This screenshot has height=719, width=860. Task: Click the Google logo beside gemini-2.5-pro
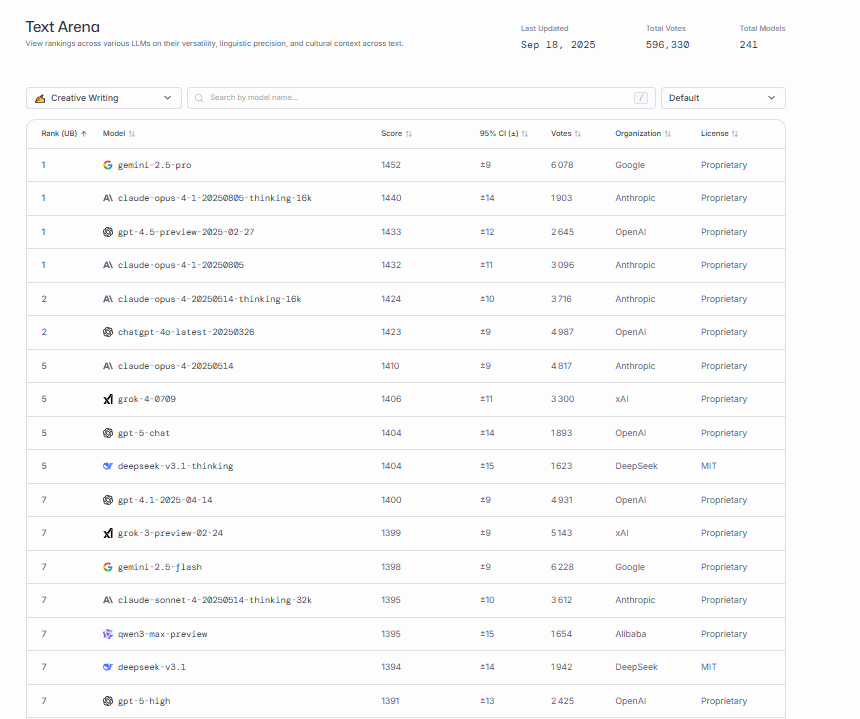108,165
